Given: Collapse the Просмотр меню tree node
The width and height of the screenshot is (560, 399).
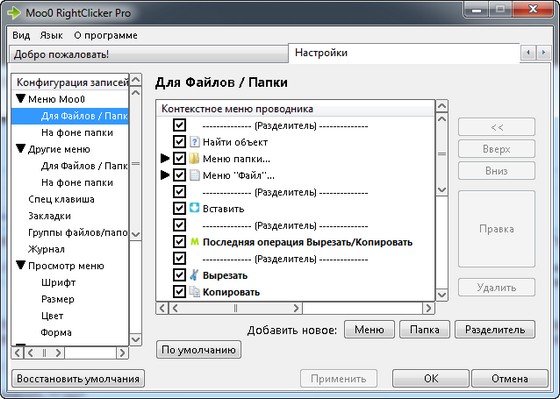Looking at the screenshot, I should tap(21, 265).
